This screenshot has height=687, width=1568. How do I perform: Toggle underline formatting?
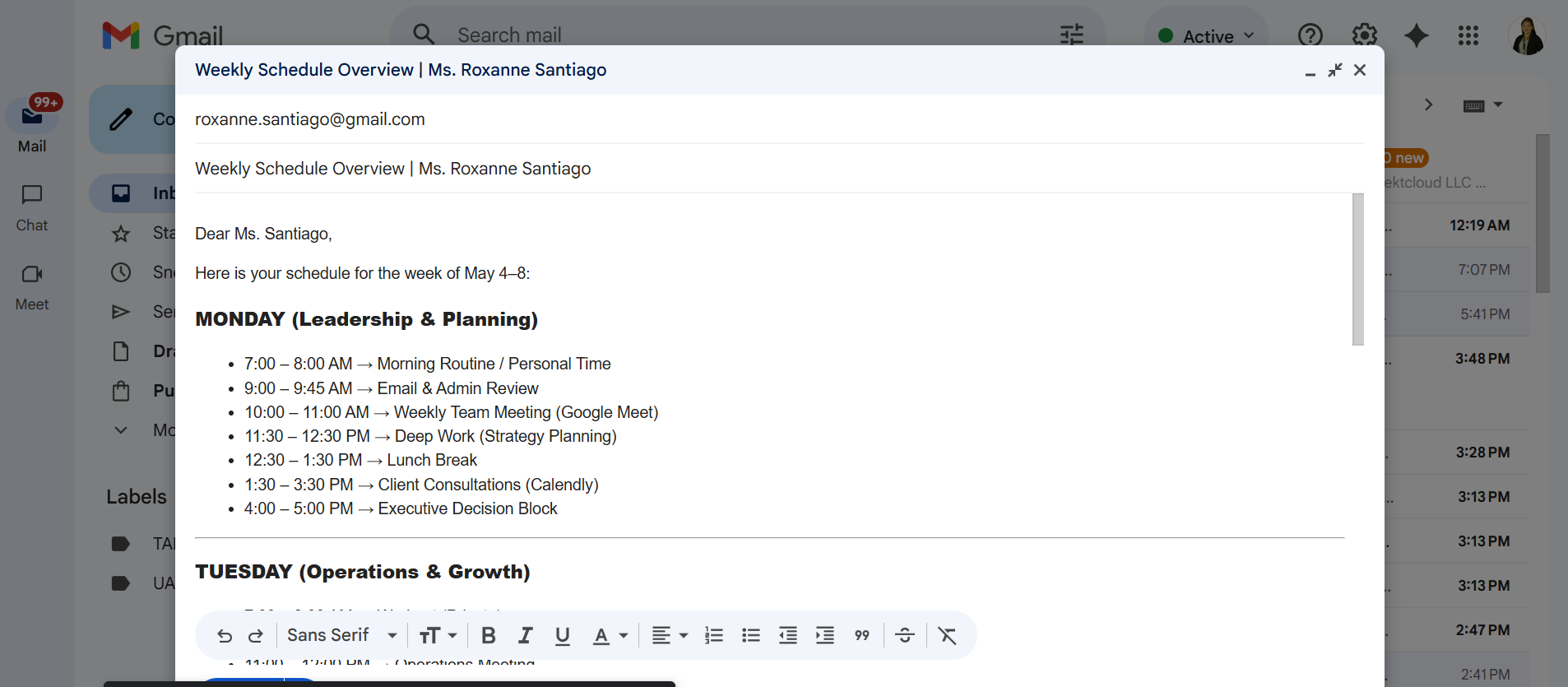[x=563, y=635]
